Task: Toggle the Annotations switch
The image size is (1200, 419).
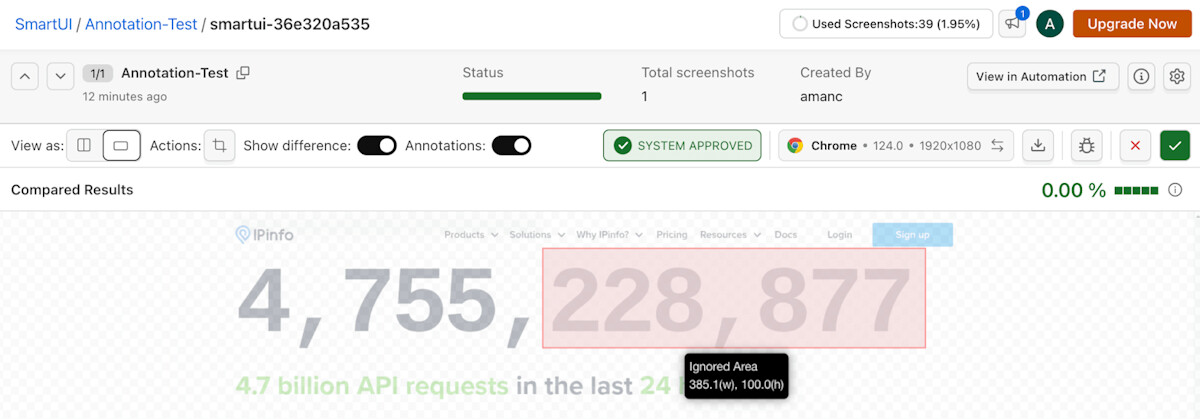Action: 511,146
